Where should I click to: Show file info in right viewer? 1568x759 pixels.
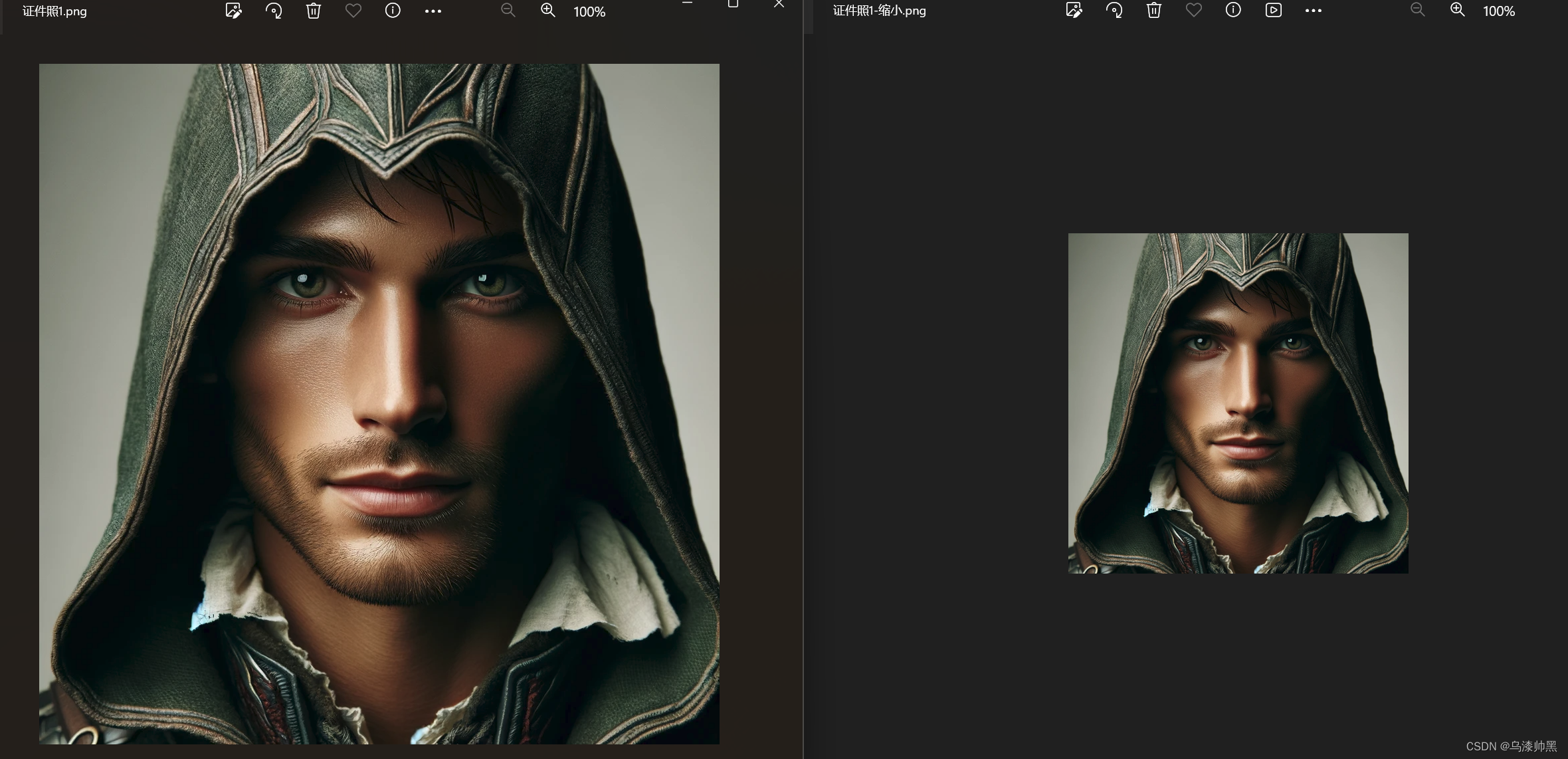[x=1233, y=11]
